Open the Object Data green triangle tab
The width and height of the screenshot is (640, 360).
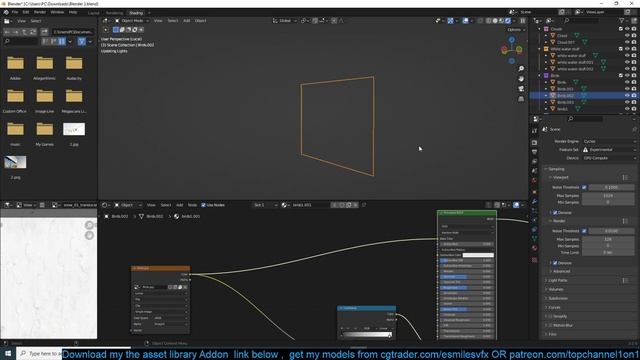coord(534,238)
